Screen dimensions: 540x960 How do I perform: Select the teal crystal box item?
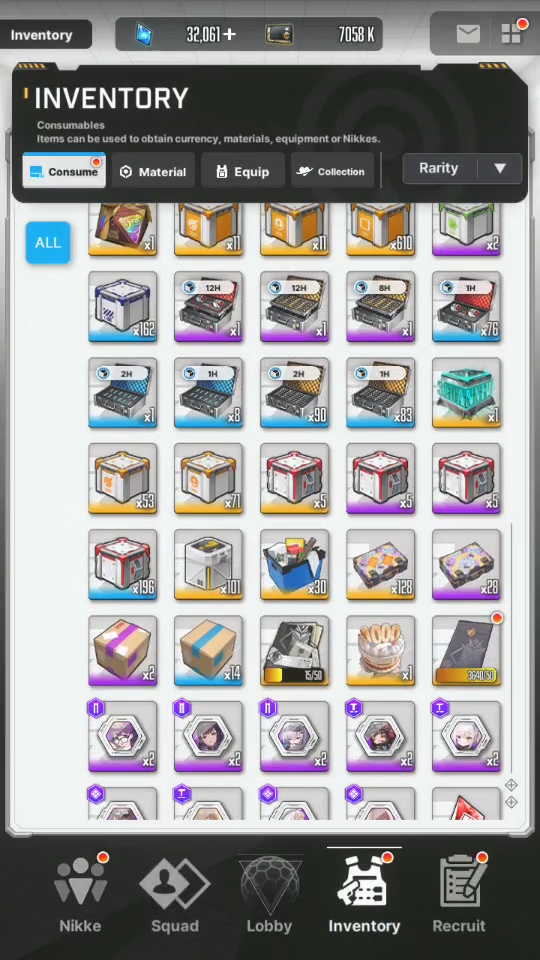[467, 393]
